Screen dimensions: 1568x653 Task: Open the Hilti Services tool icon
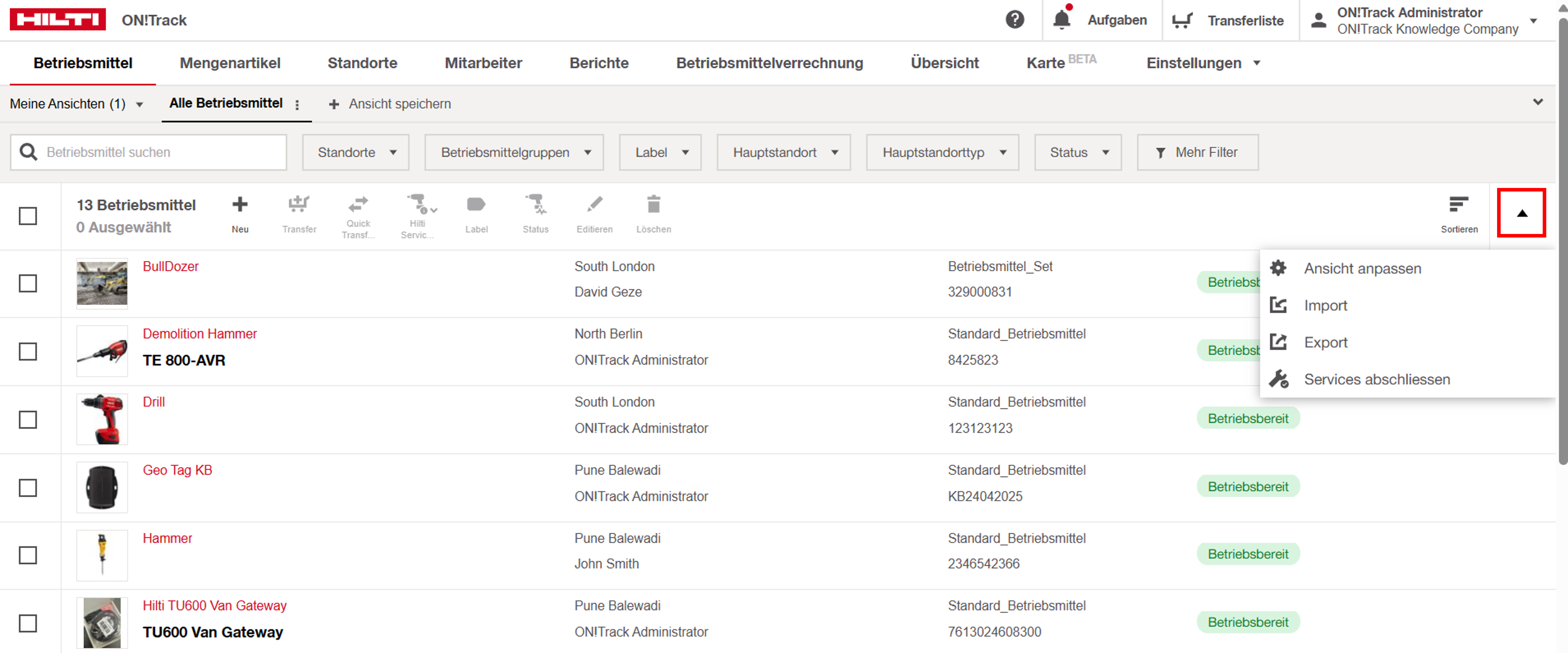pos(421,204)
